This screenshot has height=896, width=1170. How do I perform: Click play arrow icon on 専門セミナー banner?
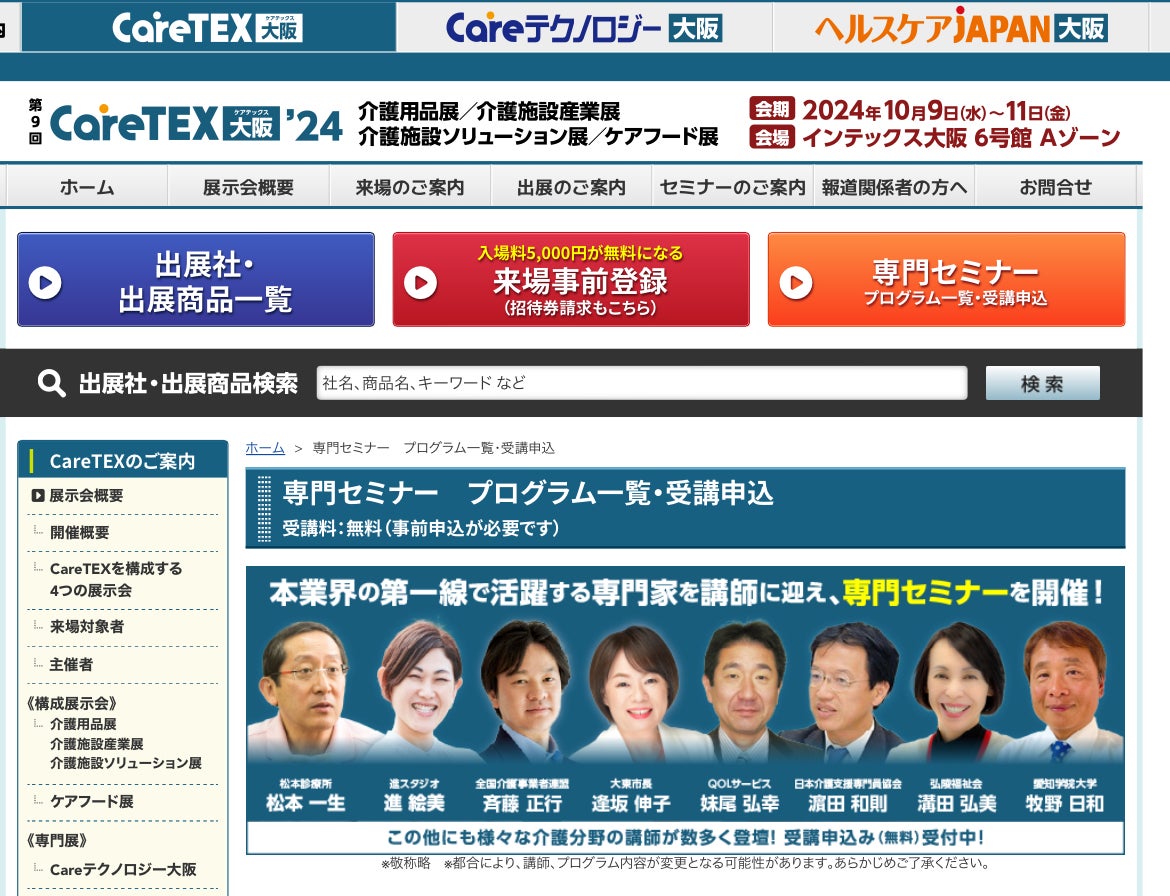pyautogui.click(x=796, y=283)
